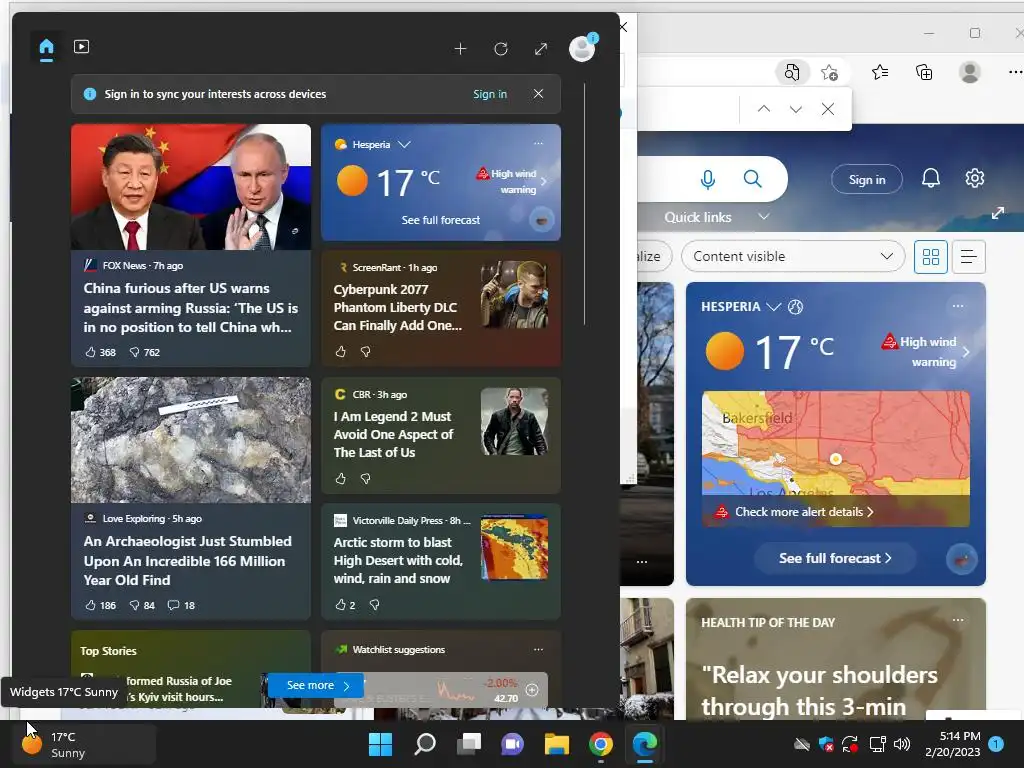
Task: Open page settings gear on Edge new tab
Action: [974, 178]
